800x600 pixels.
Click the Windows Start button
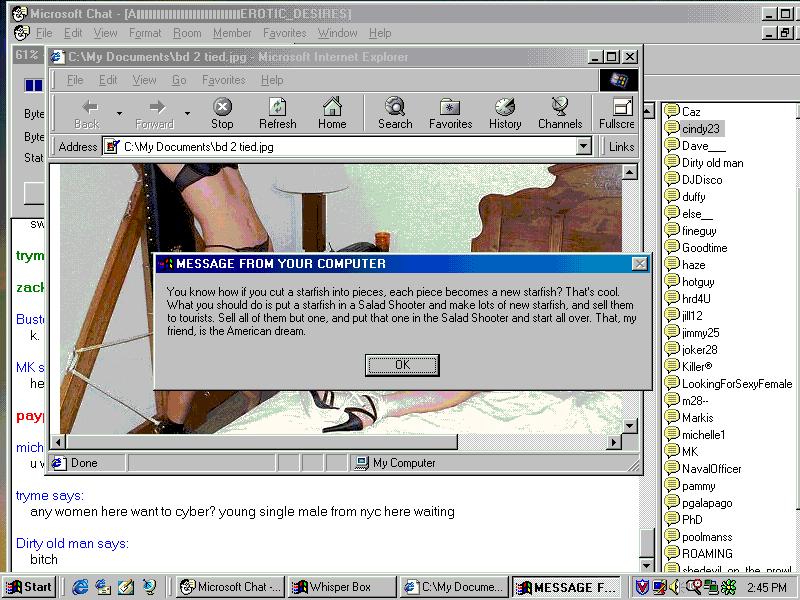pyautogui.click(x=30, y=587)
